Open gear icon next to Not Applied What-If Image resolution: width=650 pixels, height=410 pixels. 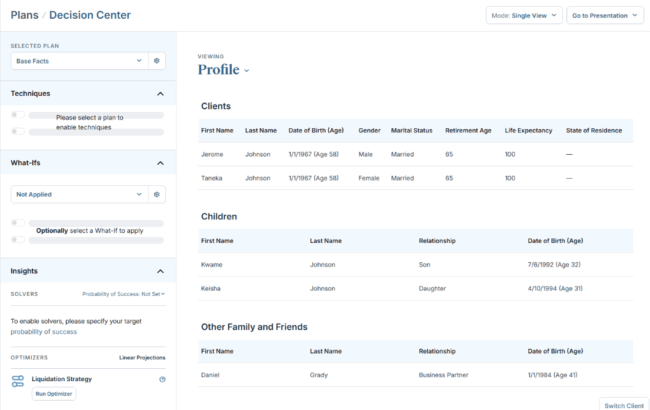157,194
